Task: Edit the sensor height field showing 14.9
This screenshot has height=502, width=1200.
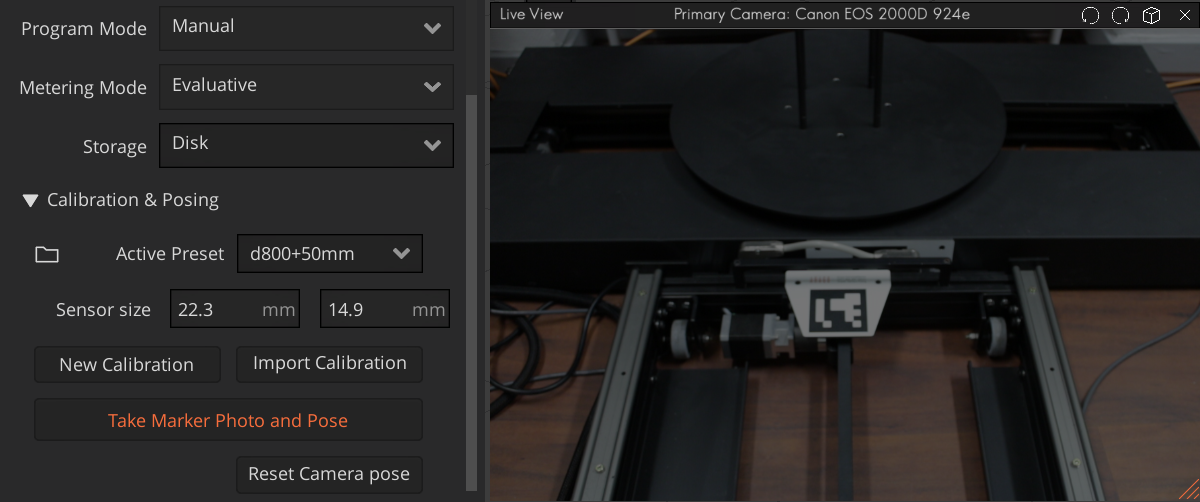Action: (x=364, y=310)
